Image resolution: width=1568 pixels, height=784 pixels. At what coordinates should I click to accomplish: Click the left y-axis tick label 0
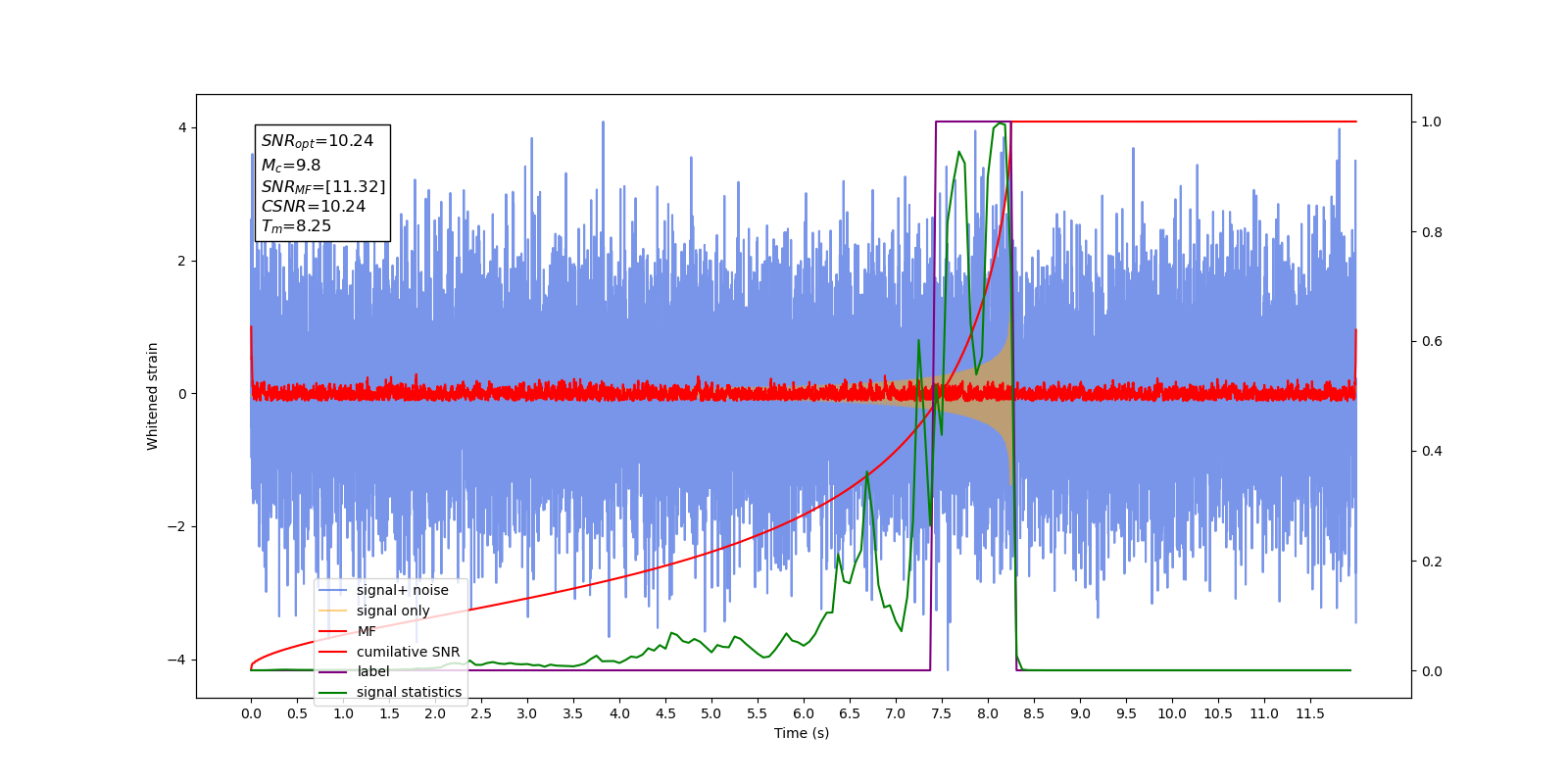tap(182, 394)
